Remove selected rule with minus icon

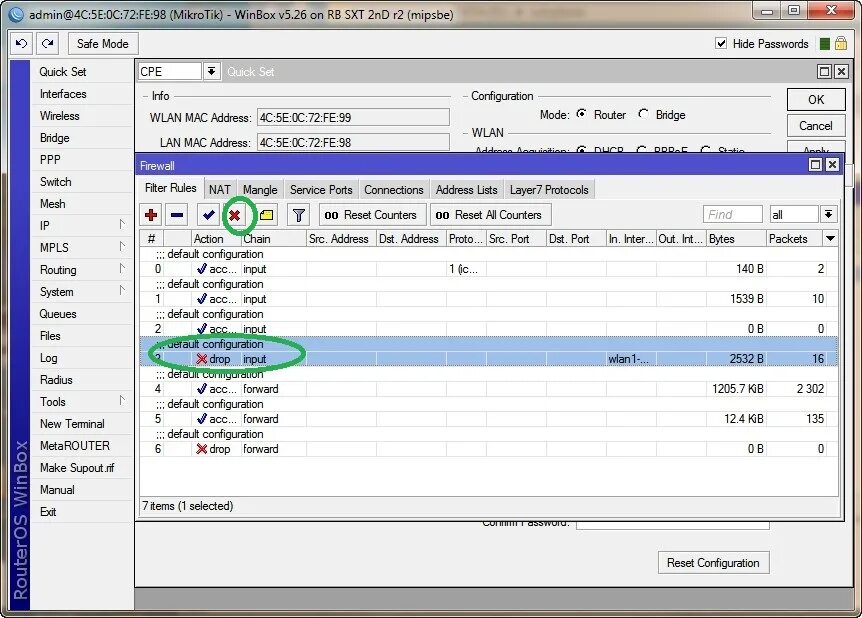[x=177, y=215]
